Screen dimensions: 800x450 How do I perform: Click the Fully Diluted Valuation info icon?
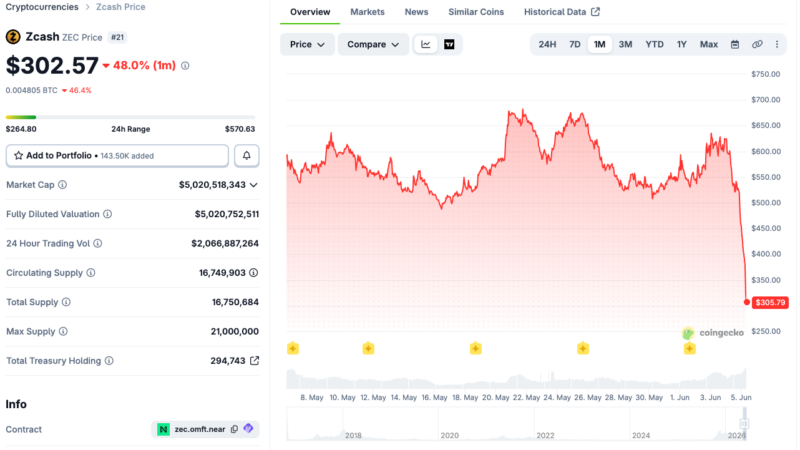[x=108, y=214]
